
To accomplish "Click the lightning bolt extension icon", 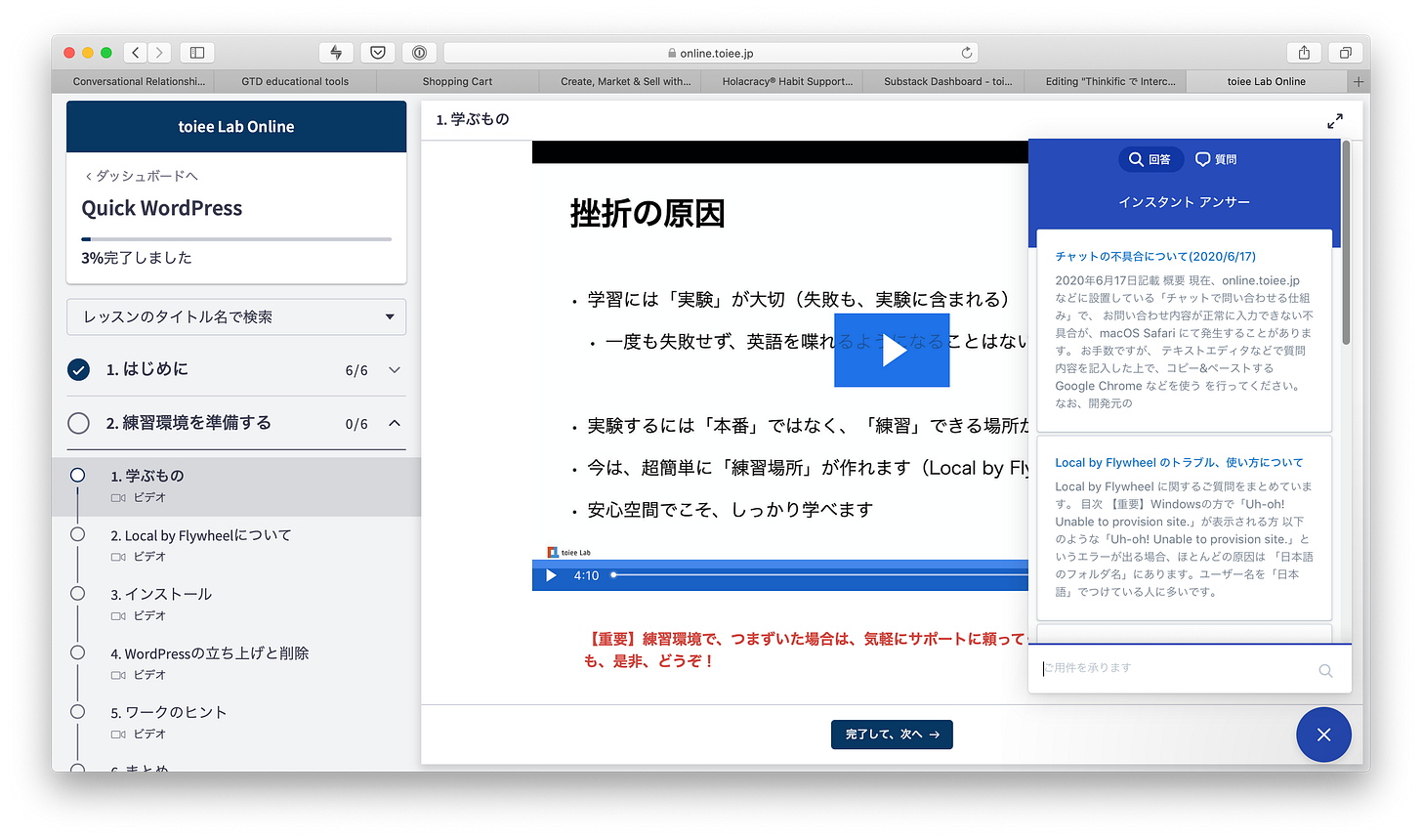I will [x=336, y=53].
